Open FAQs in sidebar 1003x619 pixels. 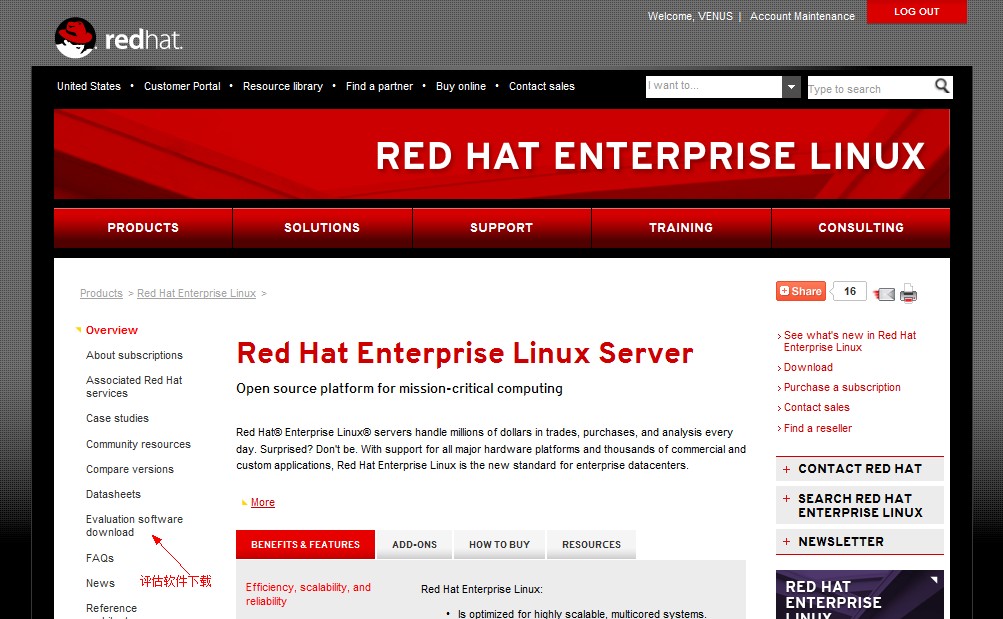point(100,558)
